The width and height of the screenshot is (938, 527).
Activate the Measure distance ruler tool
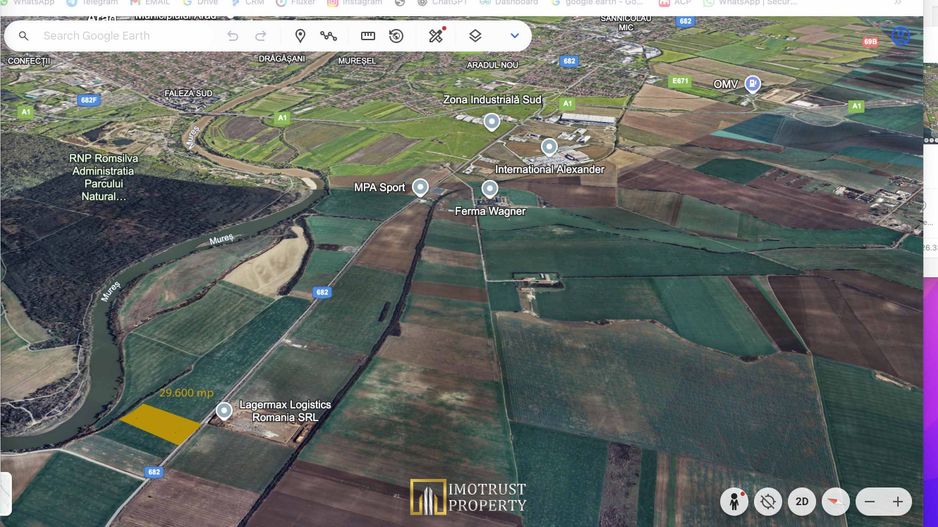pos(368,36)
